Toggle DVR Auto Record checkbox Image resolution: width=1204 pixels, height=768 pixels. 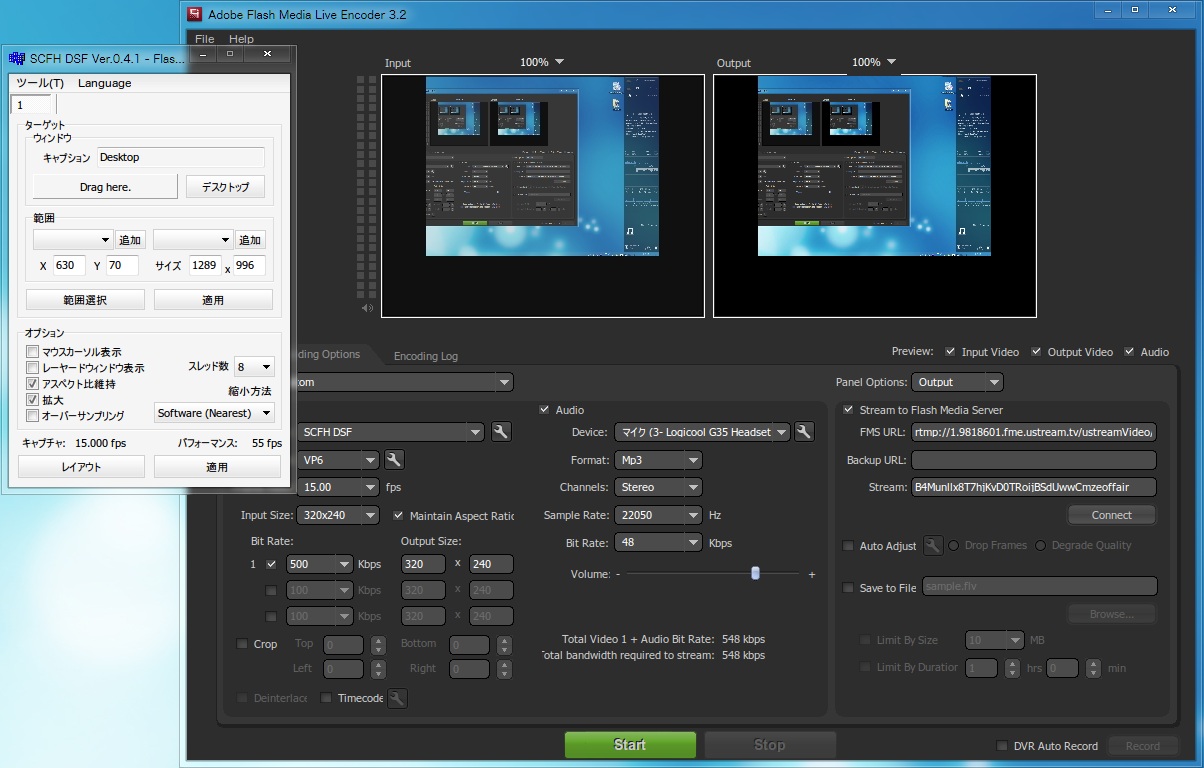(x=1003, y=746)
